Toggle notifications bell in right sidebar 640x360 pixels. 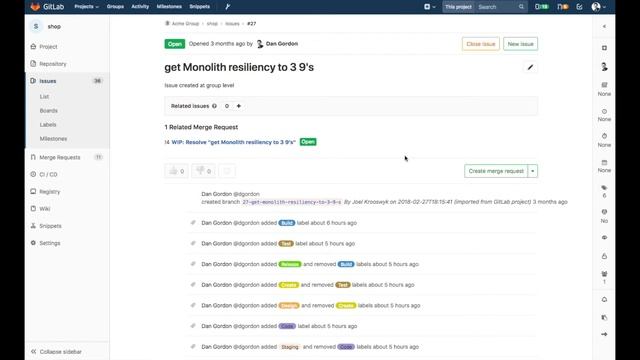604,300
